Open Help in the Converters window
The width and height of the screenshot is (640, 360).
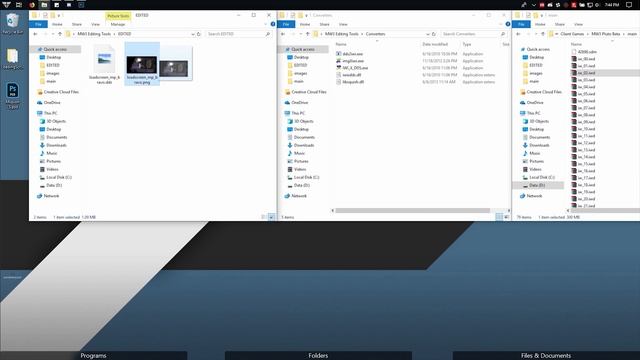508,24
